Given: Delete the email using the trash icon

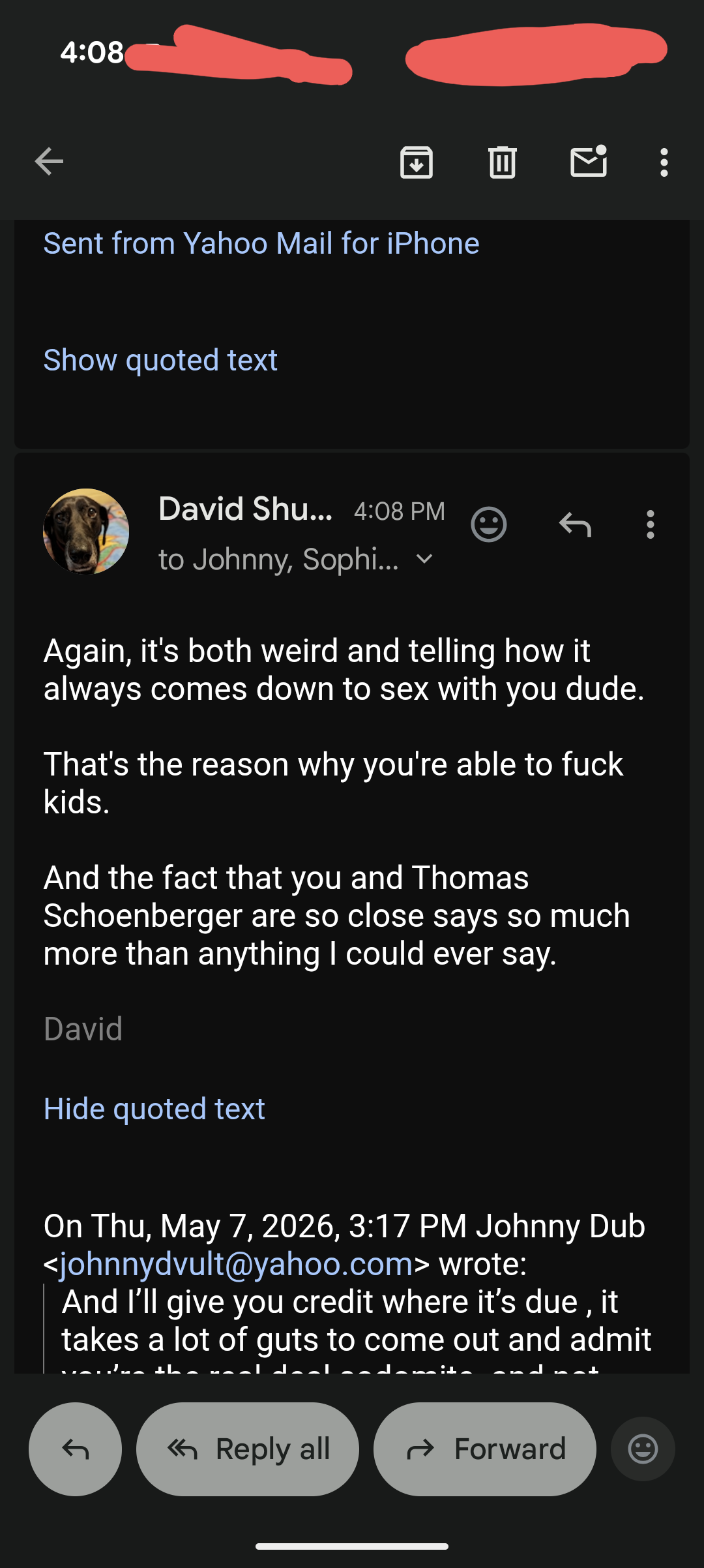Looking at the screenshot, I should [x=503, y=162].
